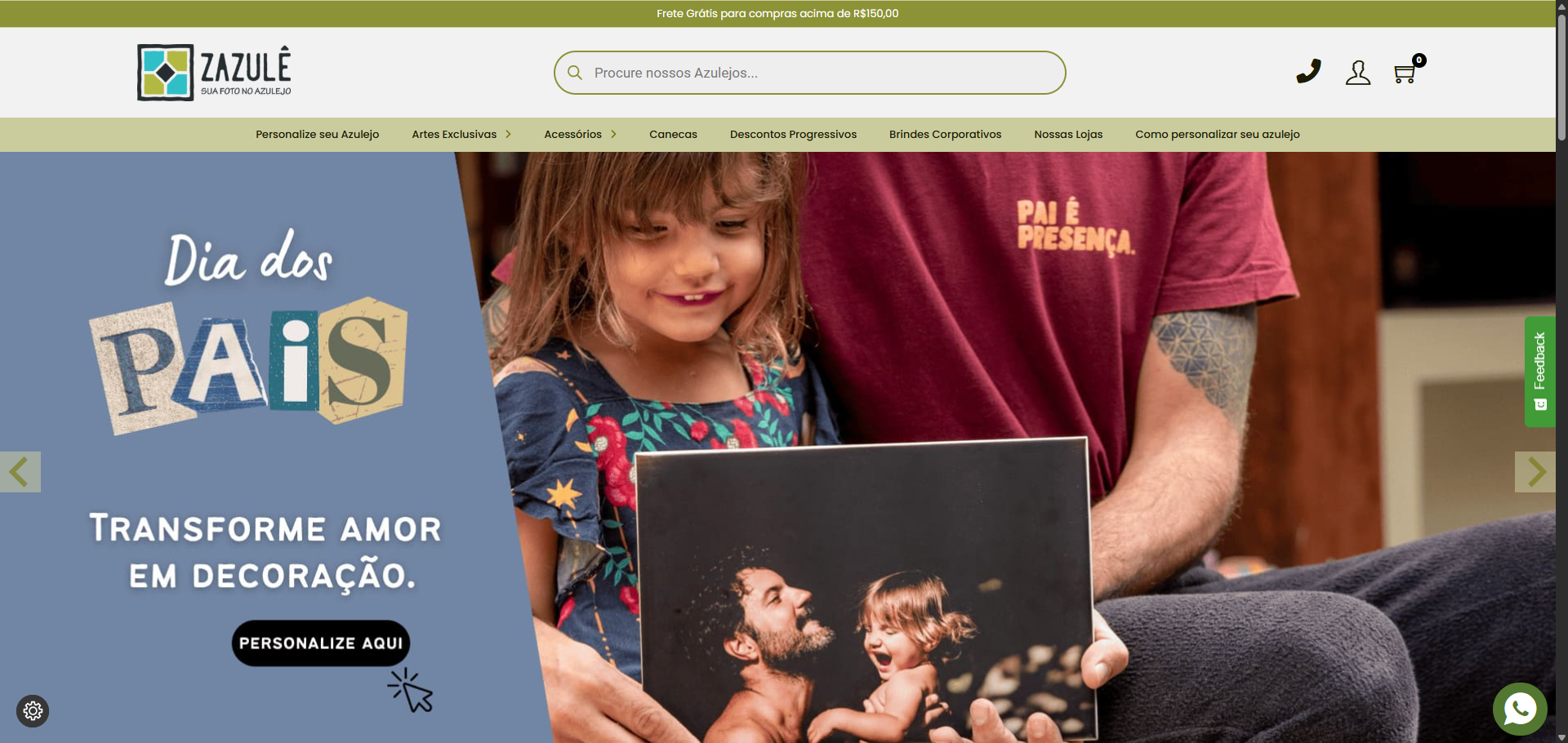The height and width of the screenshot is (743, 1568).
Task: Open cookie settings gear icon
Action: pyautogui.click(x=33, y=711)
